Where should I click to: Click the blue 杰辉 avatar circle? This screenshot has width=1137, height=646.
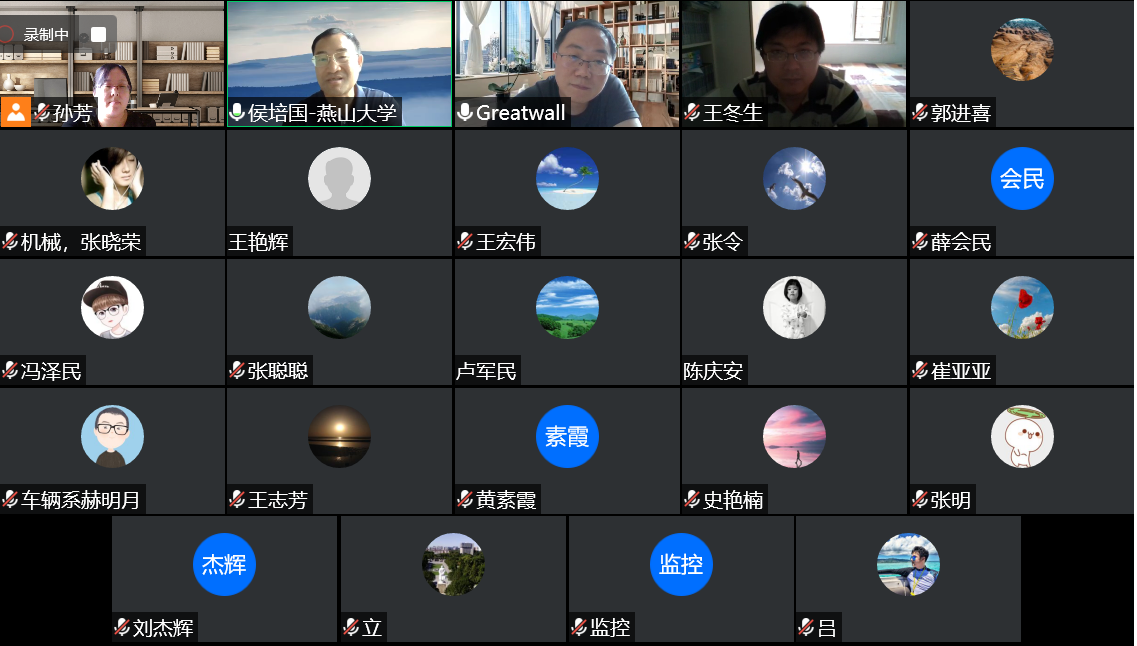click(x=224, y=564)
